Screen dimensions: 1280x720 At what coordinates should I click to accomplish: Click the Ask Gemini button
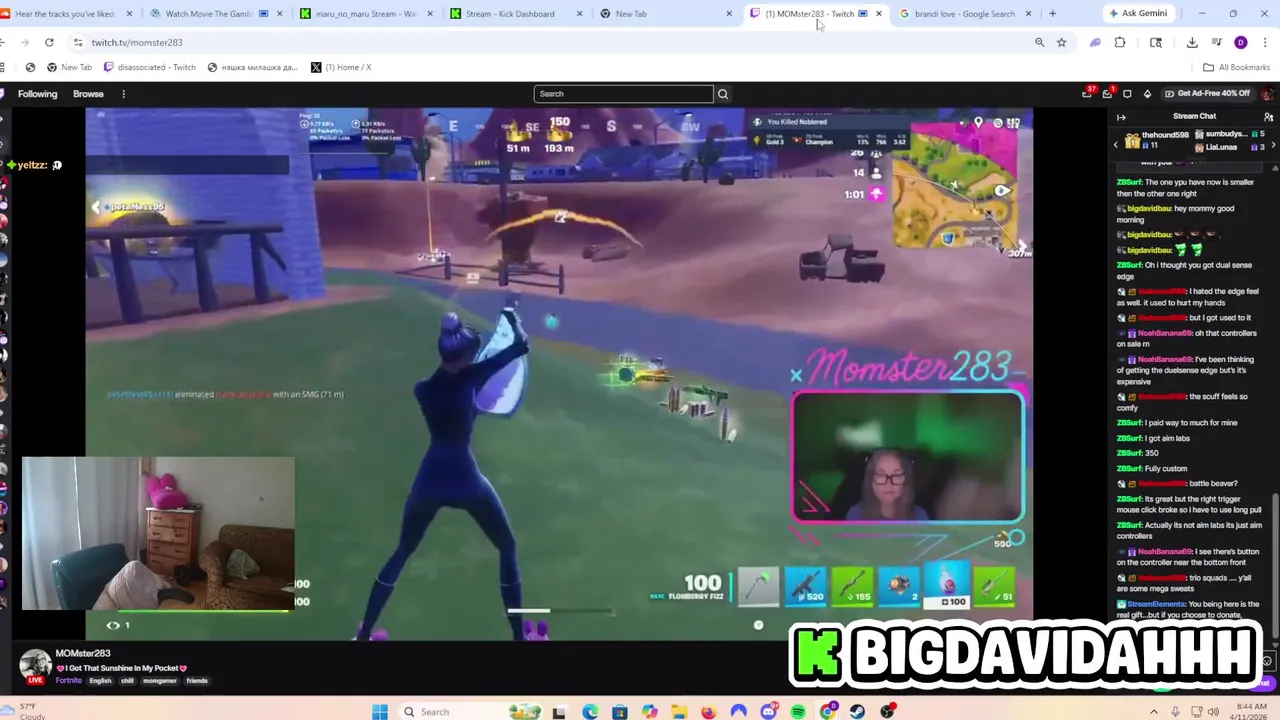pyautogui.click(x=1138, y=14)
